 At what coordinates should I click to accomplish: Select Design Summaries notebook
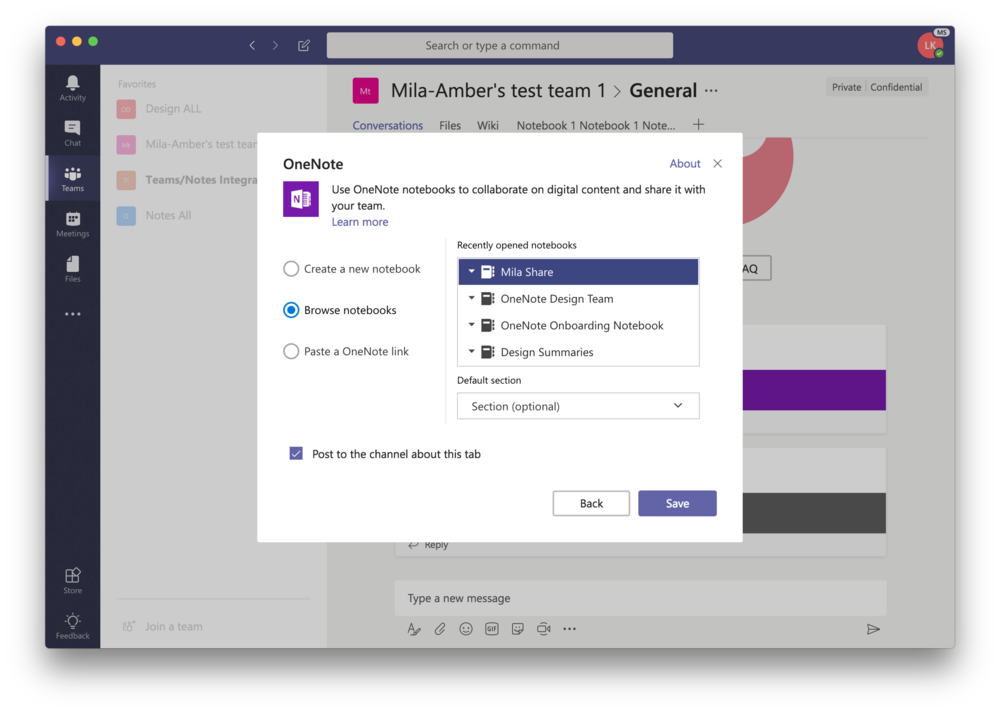[578, 352]
